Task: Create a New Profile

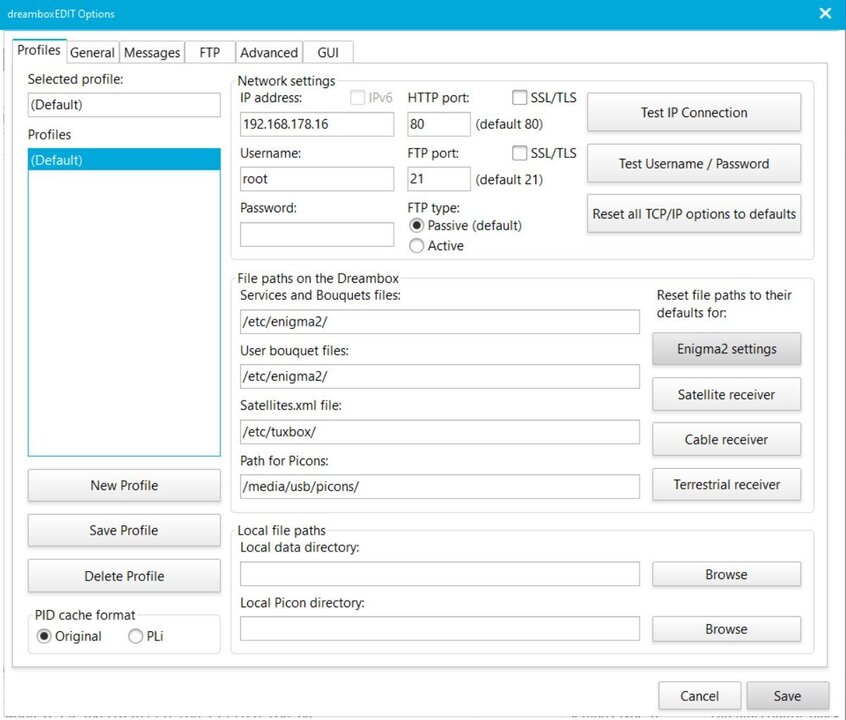Action: [123, 485]
